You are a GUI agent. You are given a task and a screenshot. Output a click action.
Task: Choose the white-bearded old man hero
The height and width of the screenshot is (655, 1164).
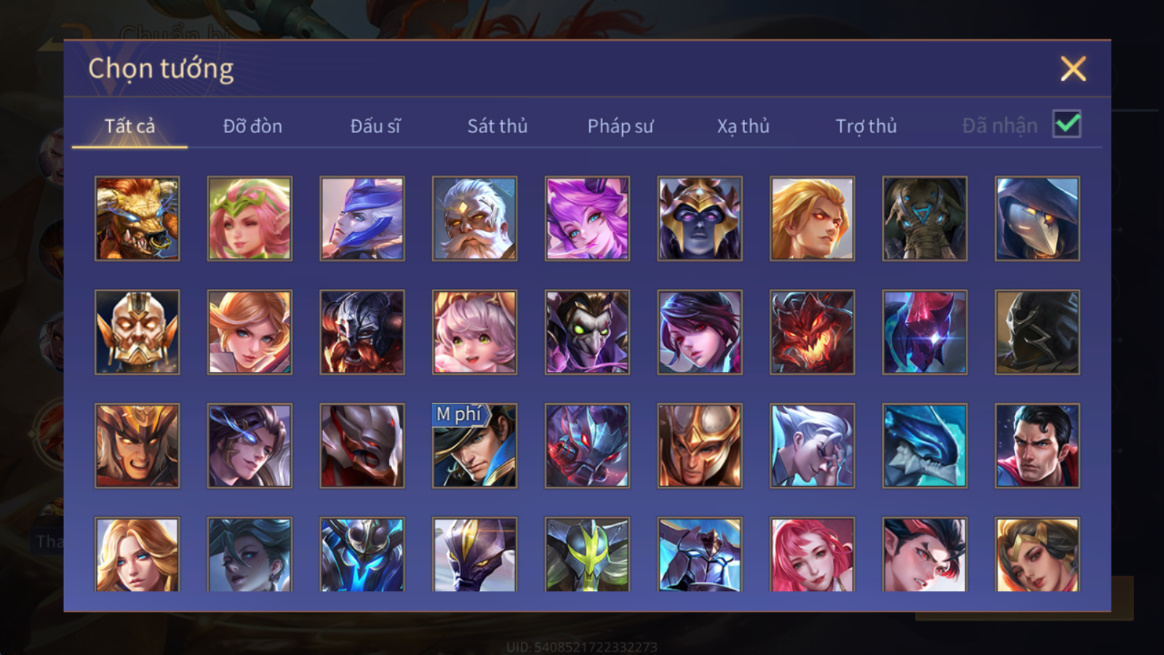click(474, 218)
